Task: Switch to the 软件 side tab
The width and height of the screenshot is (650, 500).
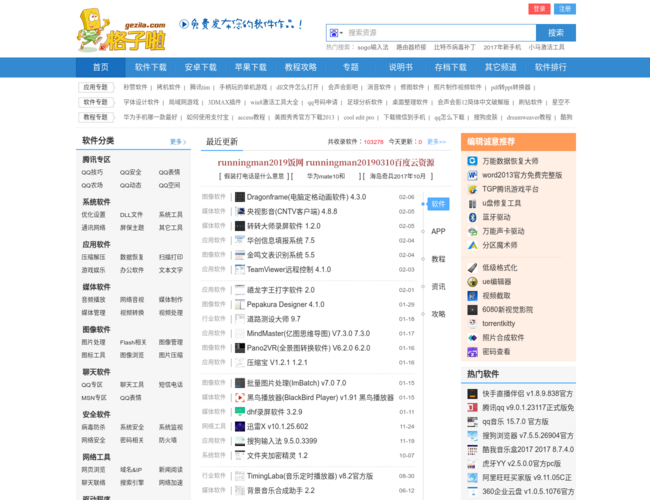Action: tap(438, 204)
